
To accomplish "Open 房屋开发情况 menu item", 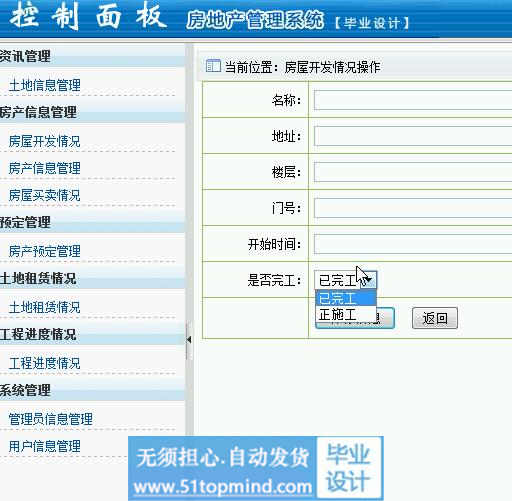I will pyautogui.click(x=45, y=141).
